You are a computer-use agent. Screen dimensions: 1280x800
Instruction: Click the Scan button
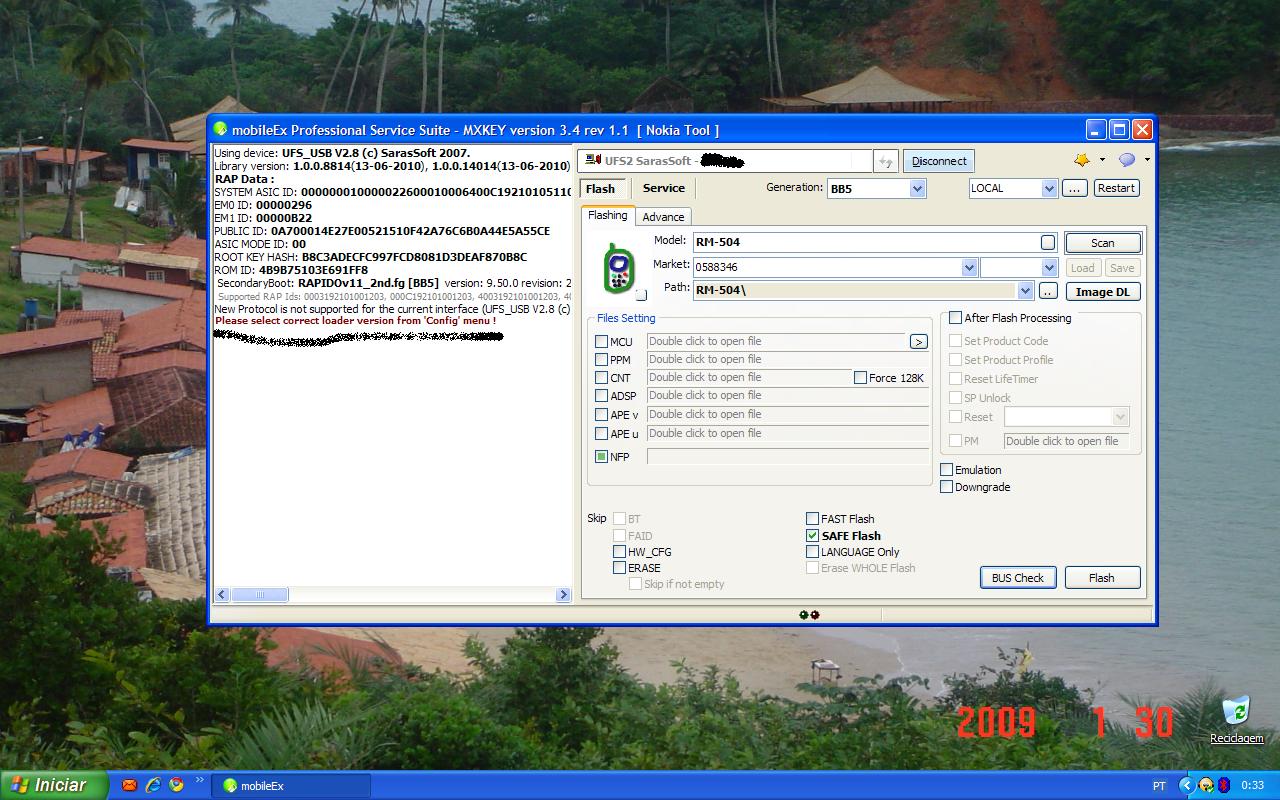click(x=1103, y=243)
